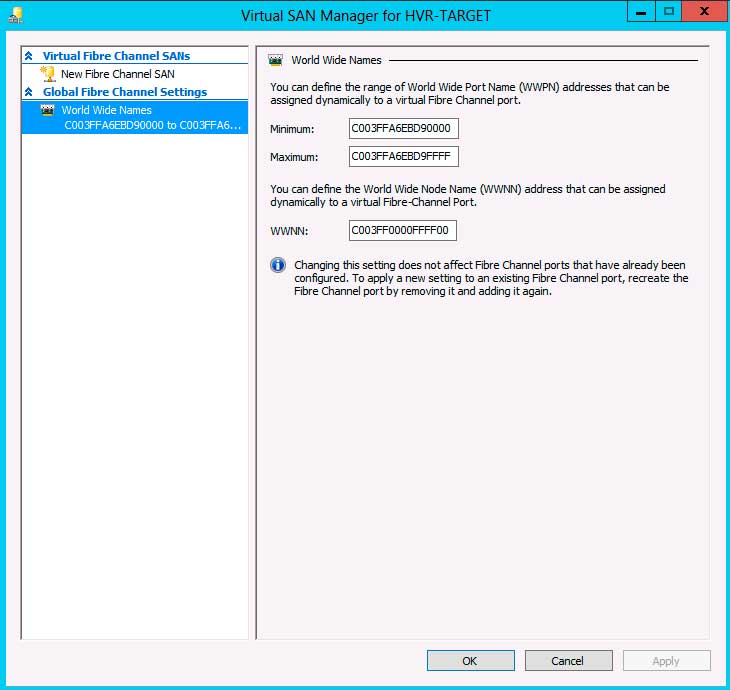Confirm the settings with OK button
Viewport: 730px width, 690px height.
(x=471, y=661)
